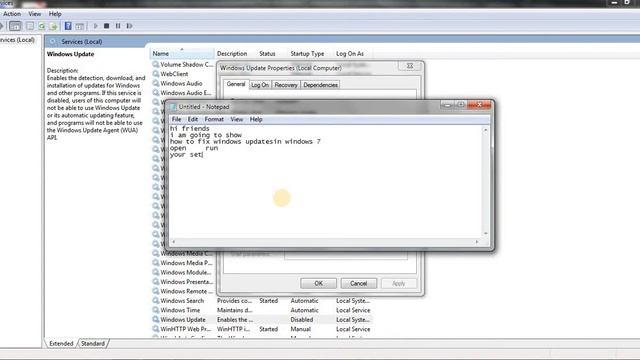Pause the service with the pause icon
The image size is (640, 360).
click(118, 26)
